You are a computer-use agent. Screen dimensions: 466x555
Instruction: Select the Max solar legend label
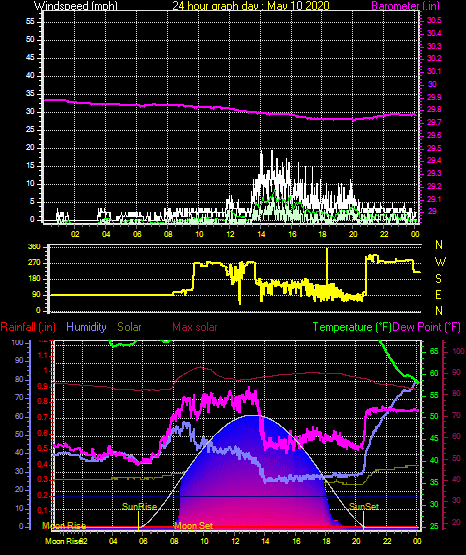(x=195, y=327)
